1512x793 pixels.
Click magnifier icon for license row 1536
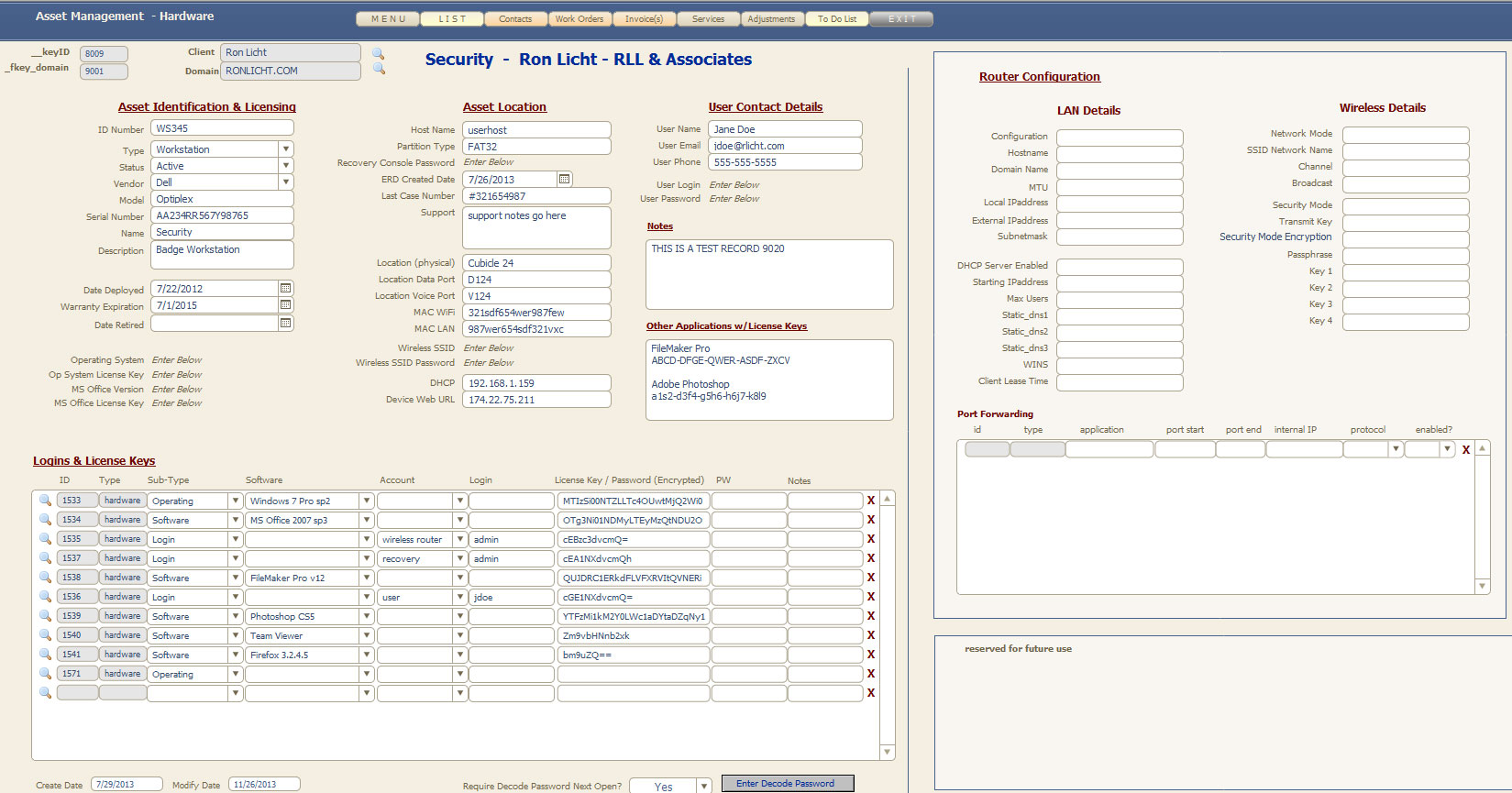45,597
